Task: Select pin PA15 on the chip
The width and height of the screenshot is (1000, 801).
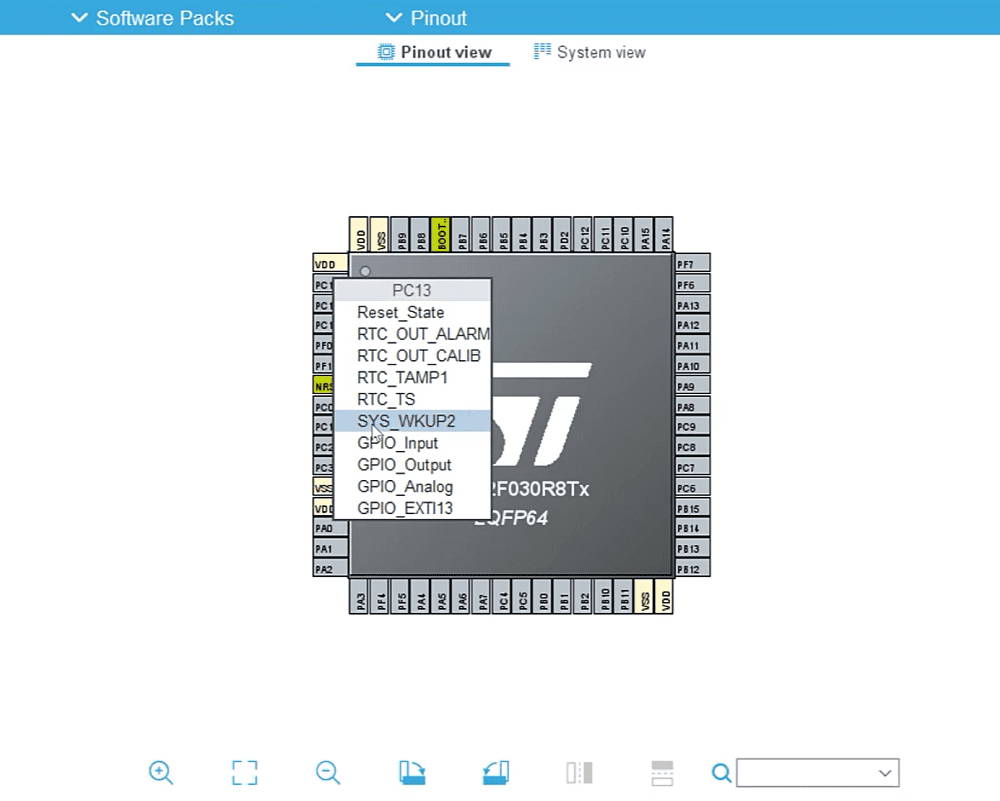Action: (645, 235)
